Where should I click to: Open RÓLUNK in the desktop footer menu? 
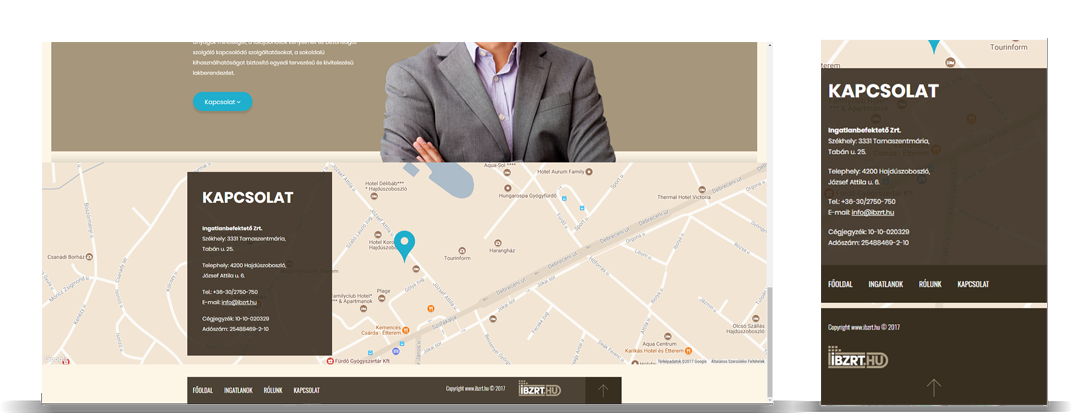click(x=273, y=390)
